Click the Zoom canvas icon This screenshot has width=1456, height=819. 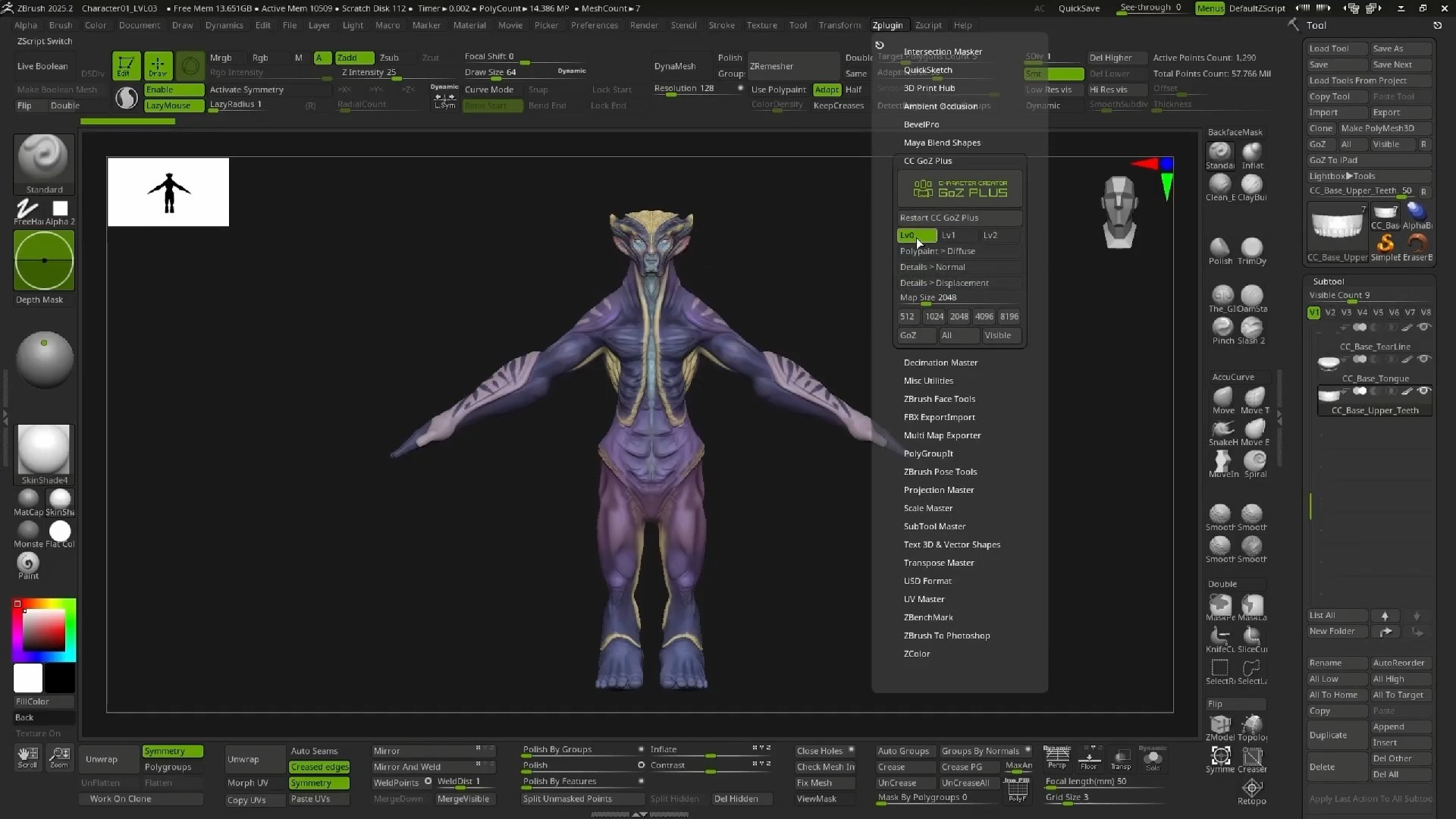pyautogui.click(x=59, y=756)
